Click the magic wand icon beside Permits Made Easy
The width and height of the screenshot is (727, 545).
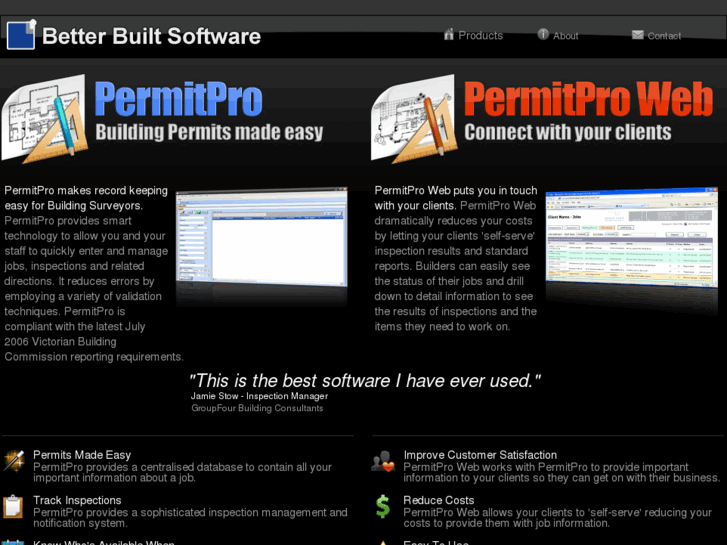point(14,461)
